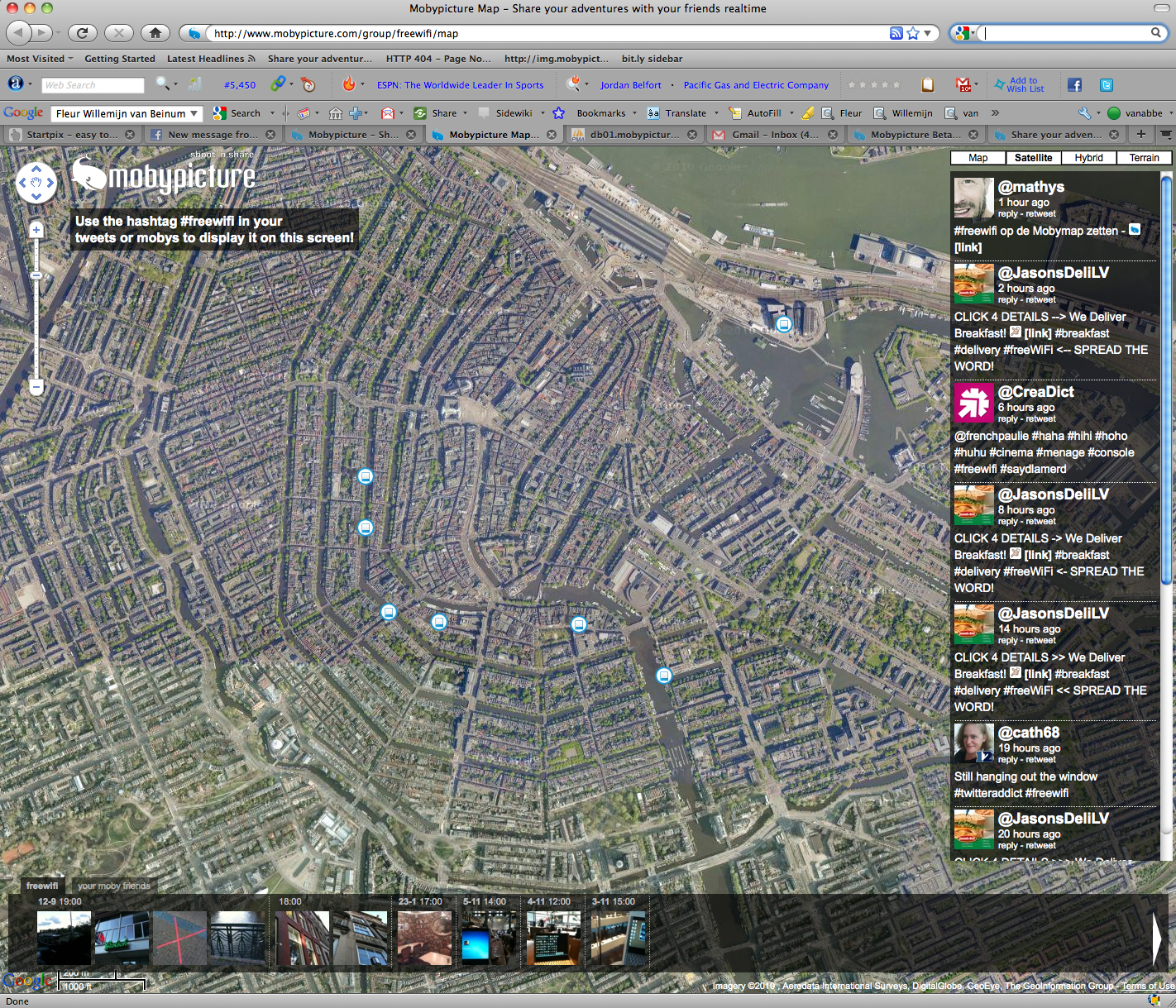The height and width of the screenshot is (1008, 1176).
Task: Bookmark page with star in address bar
Action: (x=913, y=33)
